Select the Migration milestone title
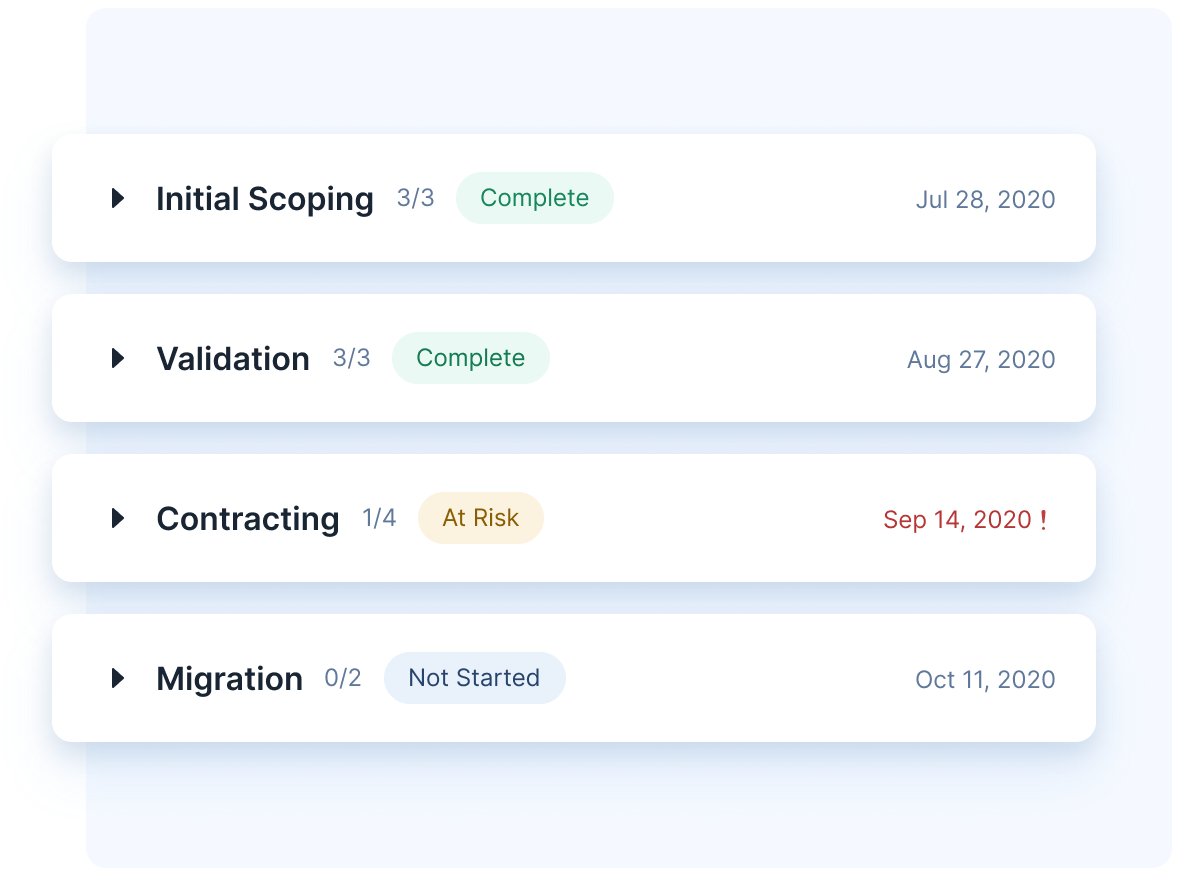 click(230, 679)
